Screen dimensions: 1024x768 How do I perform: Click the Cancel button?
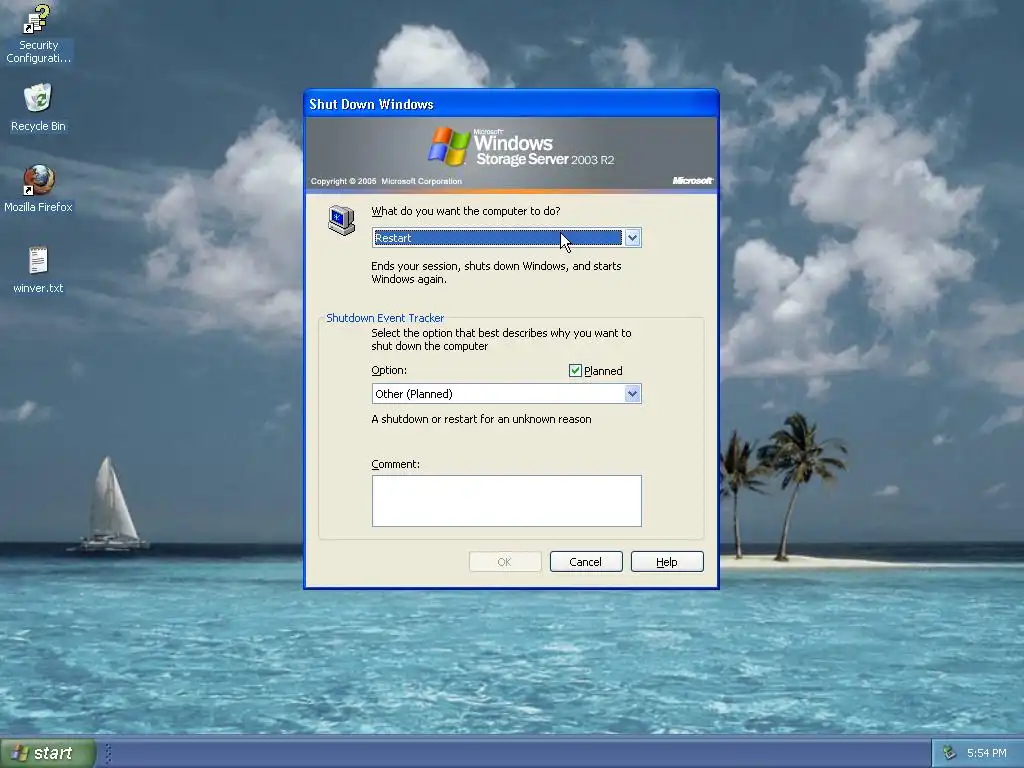586,562
